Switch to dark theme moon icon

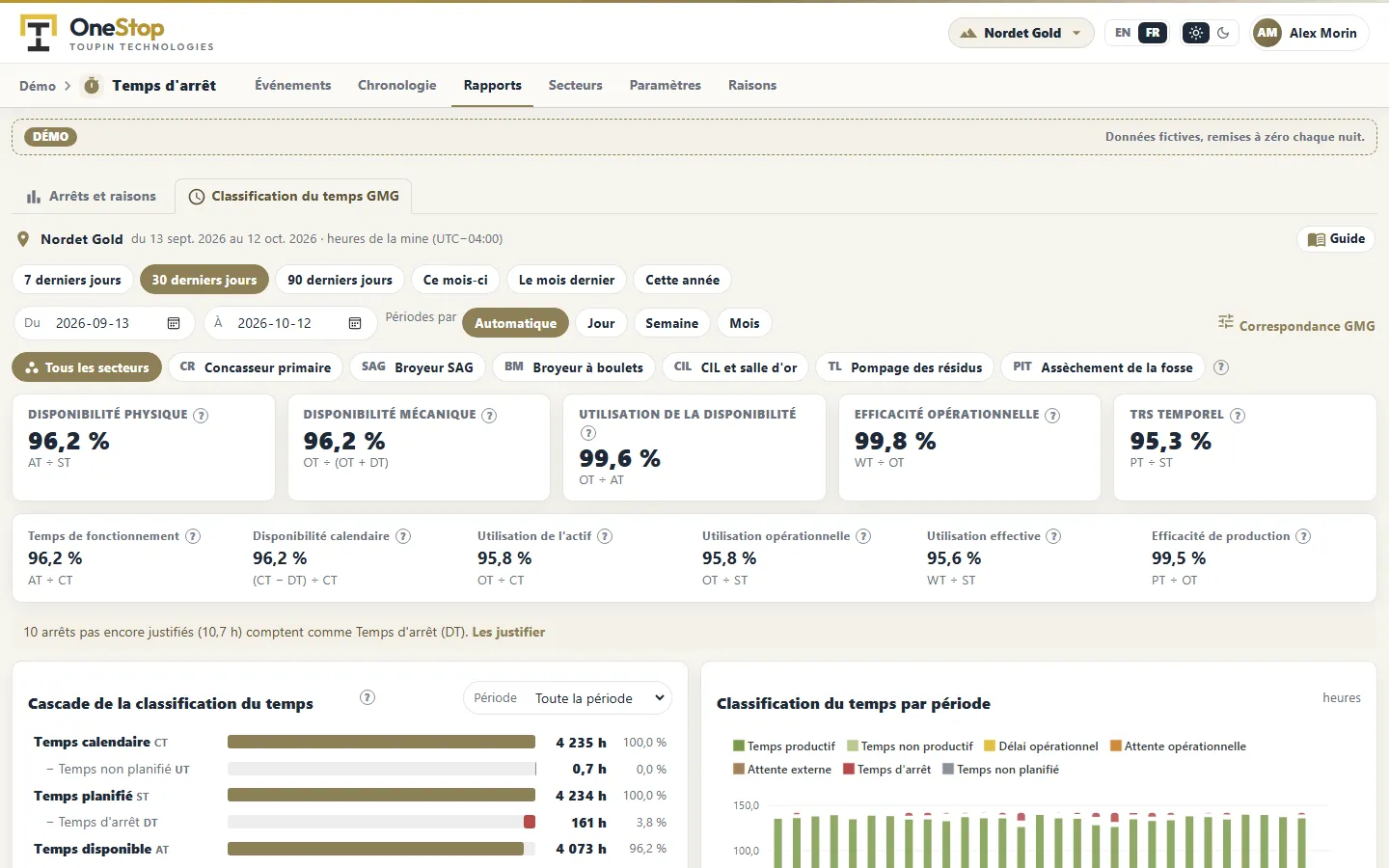click(1223, 33)
